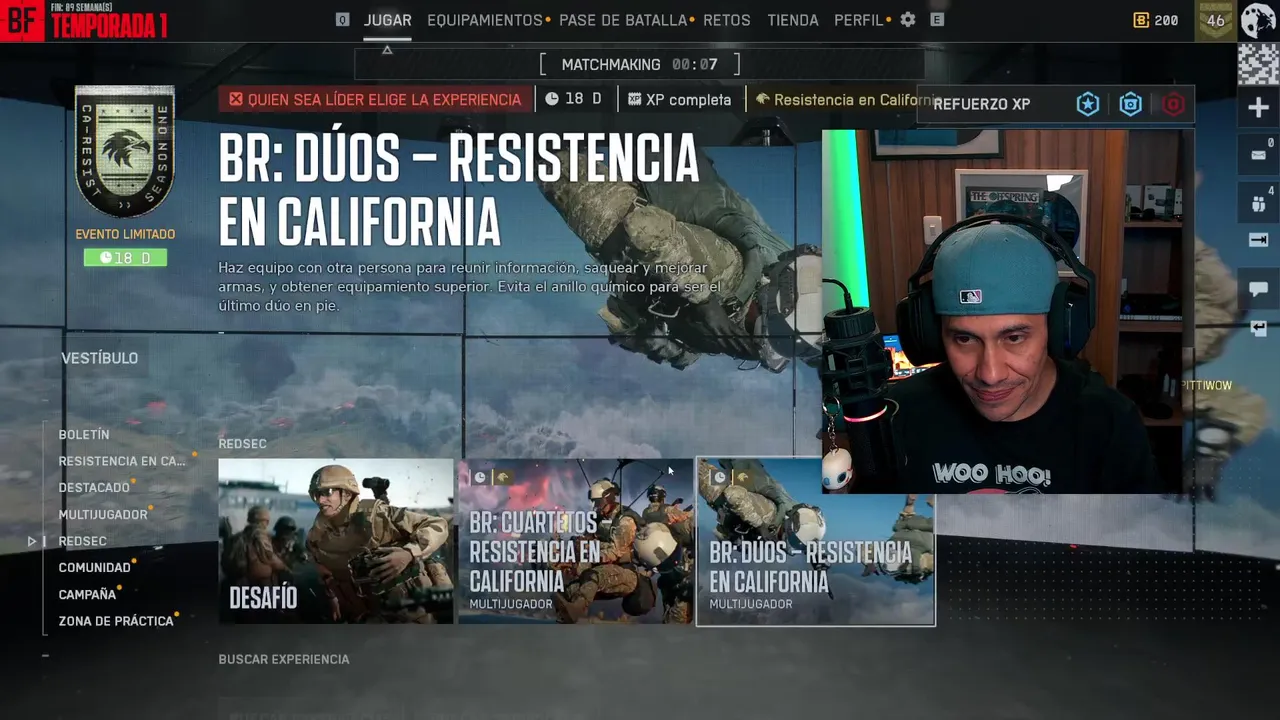The width and height of the screenshot is (1280, 720).
Task: Open the PERFIL tab
Action: point(859,20)
